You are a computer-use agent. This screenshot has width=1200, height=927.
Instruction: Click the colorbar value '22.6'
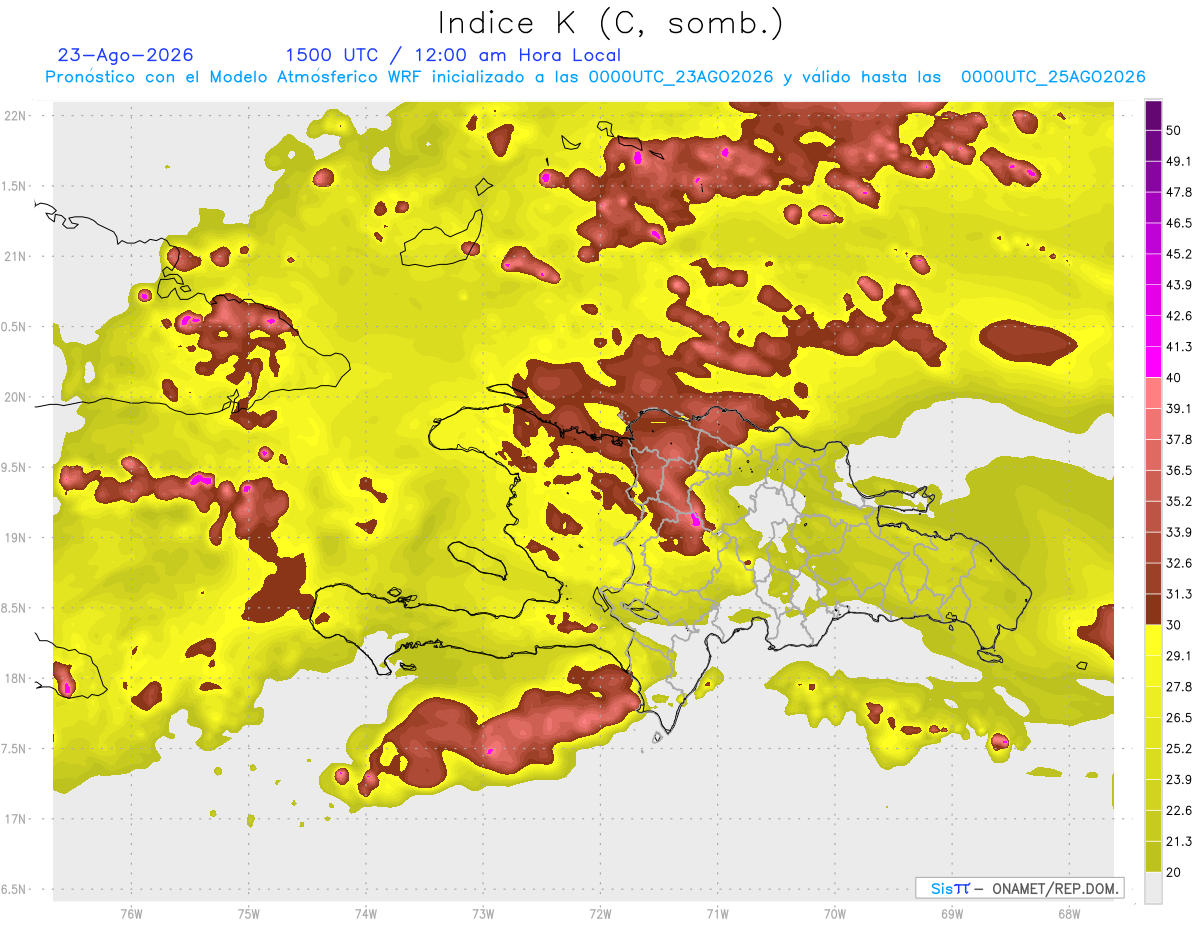tap(1178, 811)
